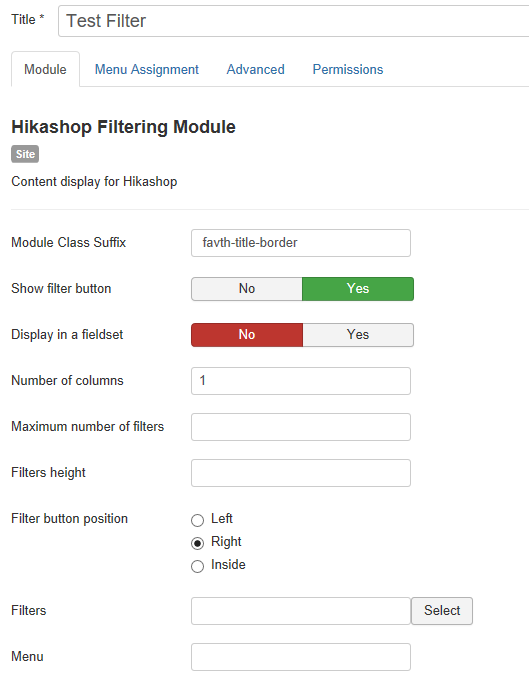Click the Maximum number of filters field

point(301,427)
